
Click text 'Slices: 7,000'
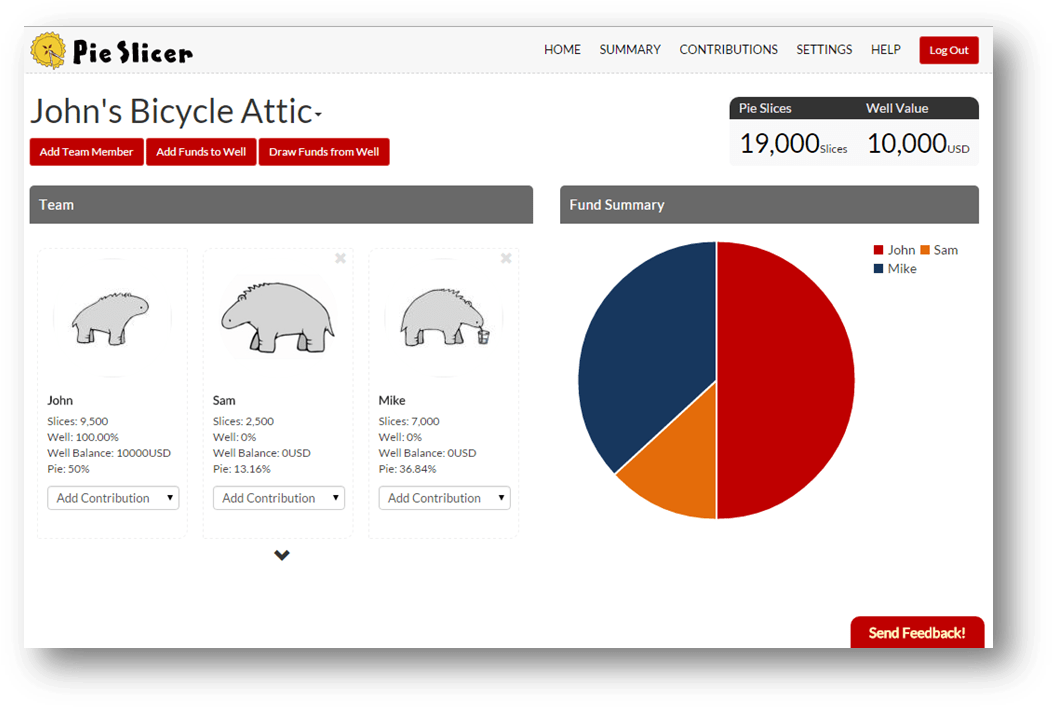pos(409,421)
